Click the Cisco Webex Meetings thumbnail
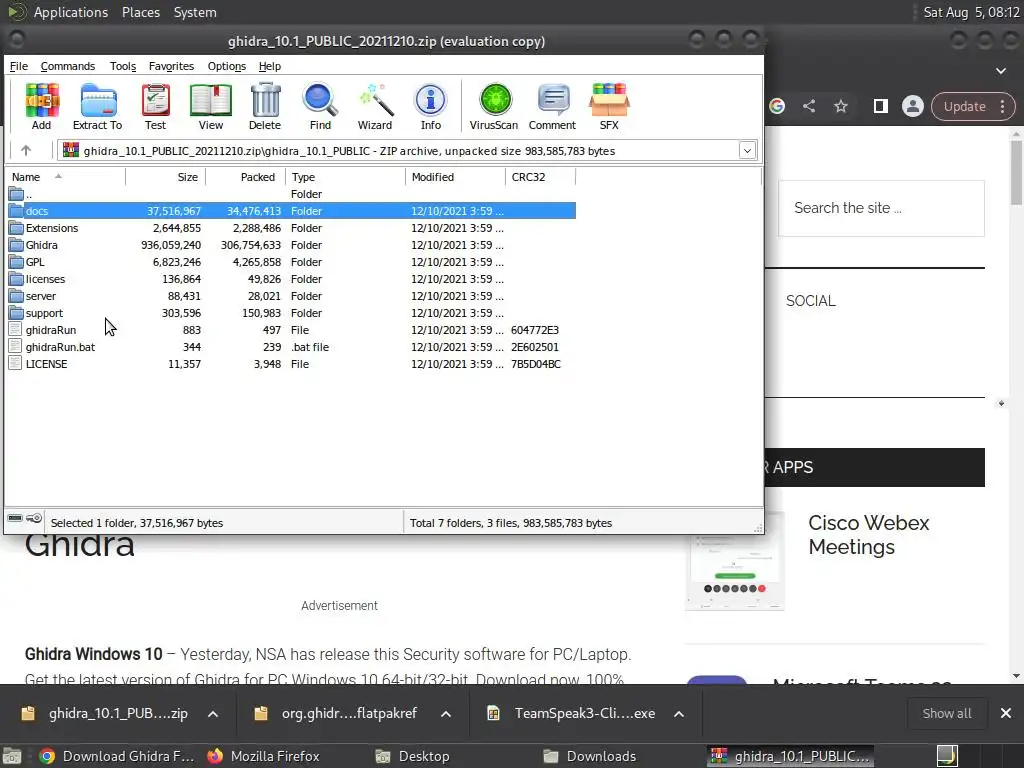The image size is (1024, 768). [x=735, y=562]
